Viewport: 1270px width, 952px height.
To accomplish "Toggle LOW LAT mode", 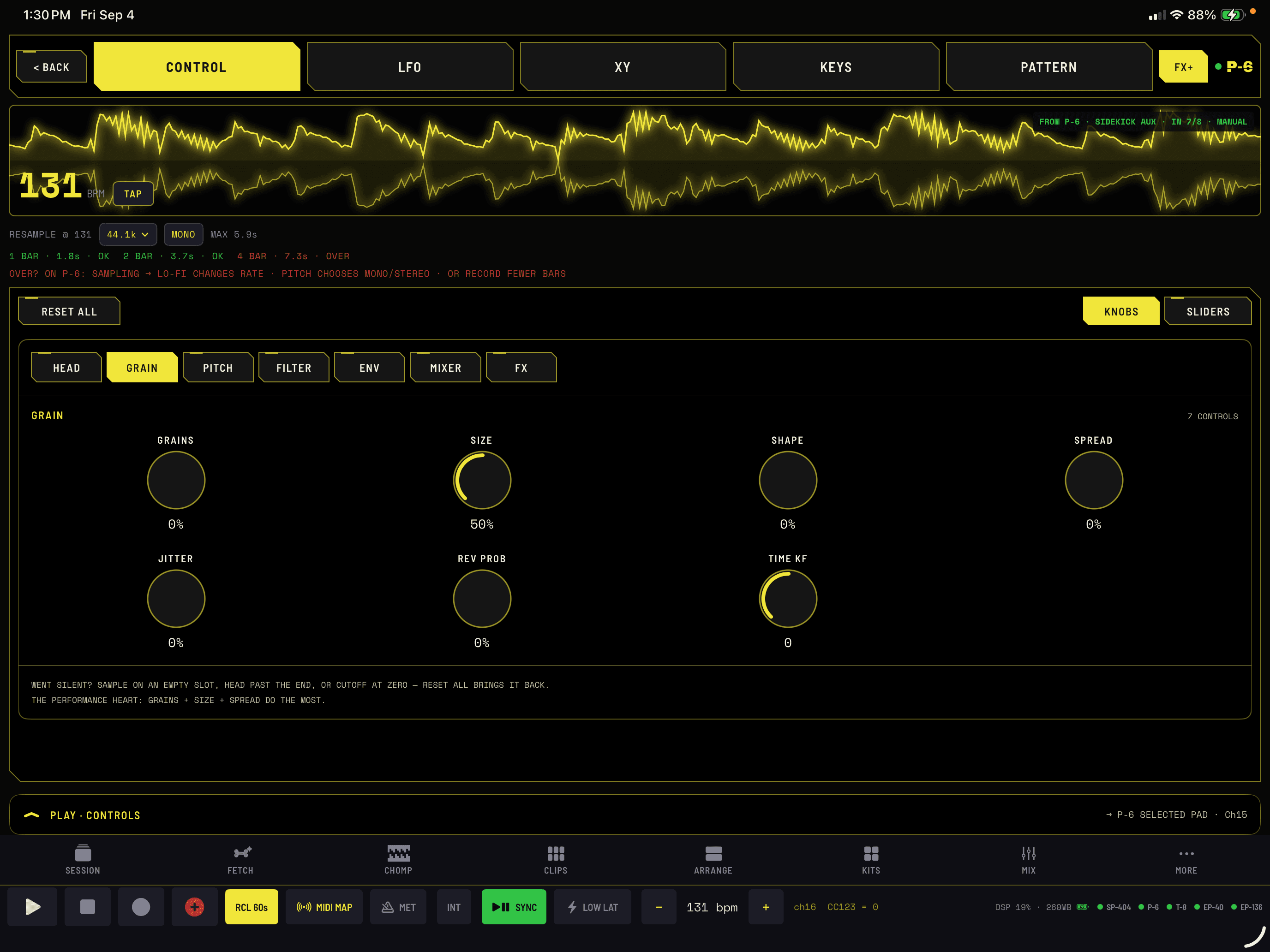I will (x=592, y=907).
